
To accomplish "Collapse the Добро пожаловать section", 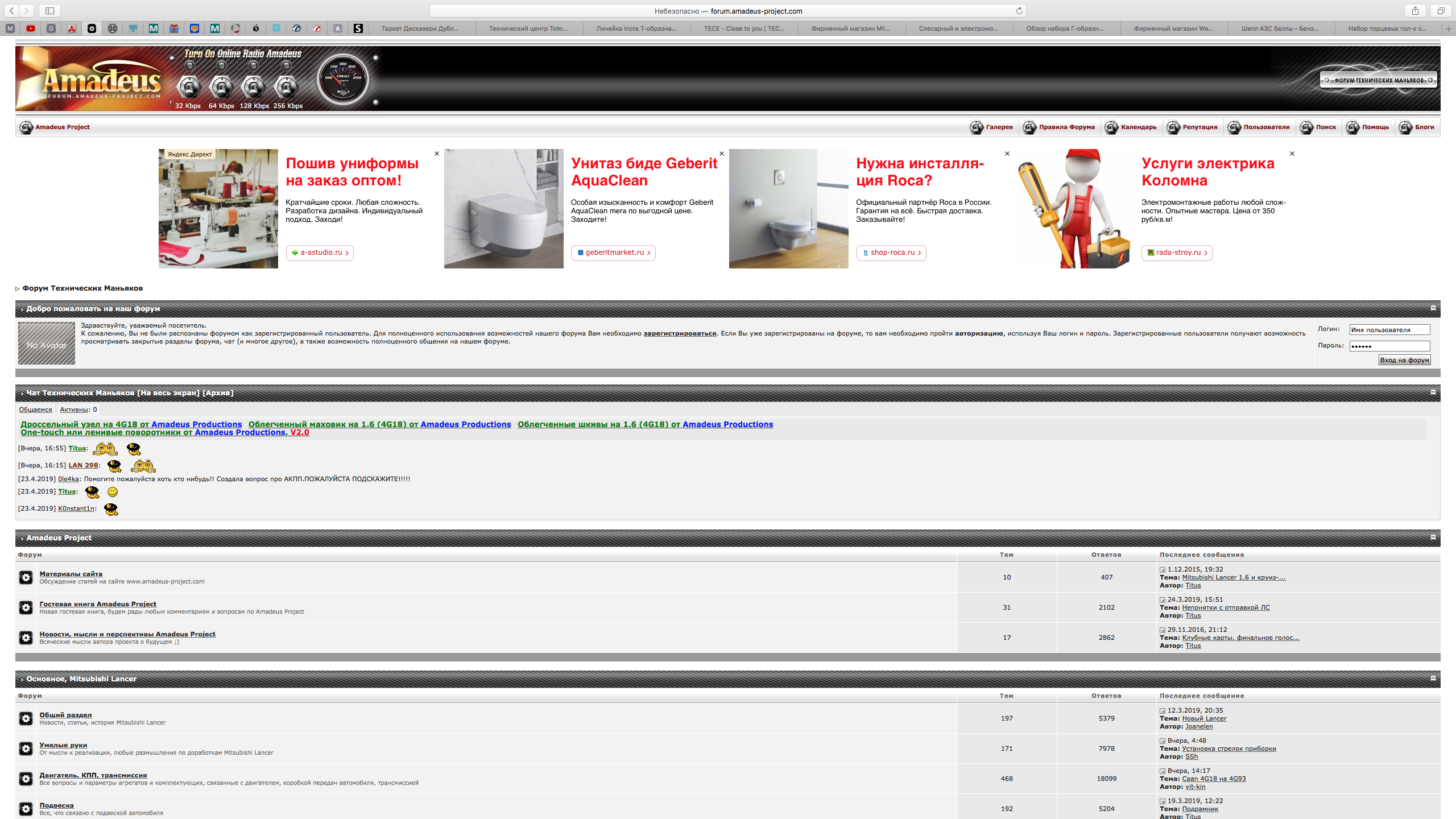I will [x=1433, y=308].
